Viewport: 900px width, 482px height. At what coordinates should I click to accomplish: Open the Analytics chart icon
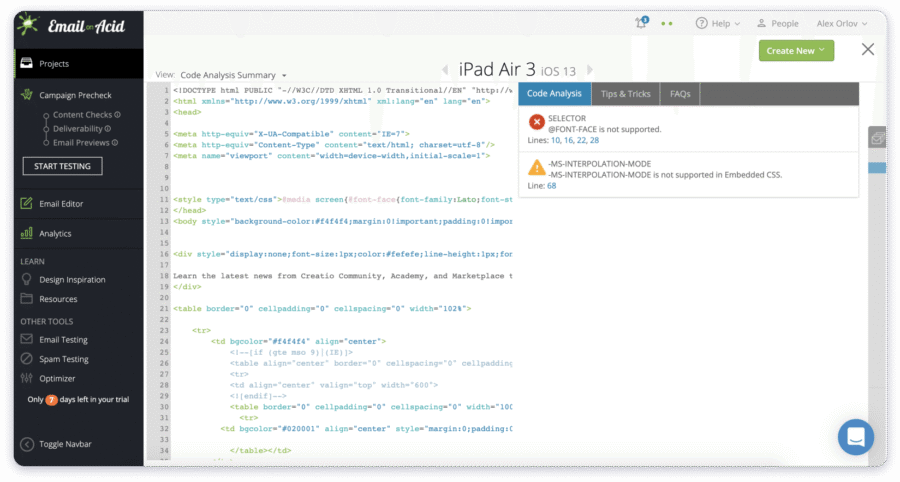27,234
